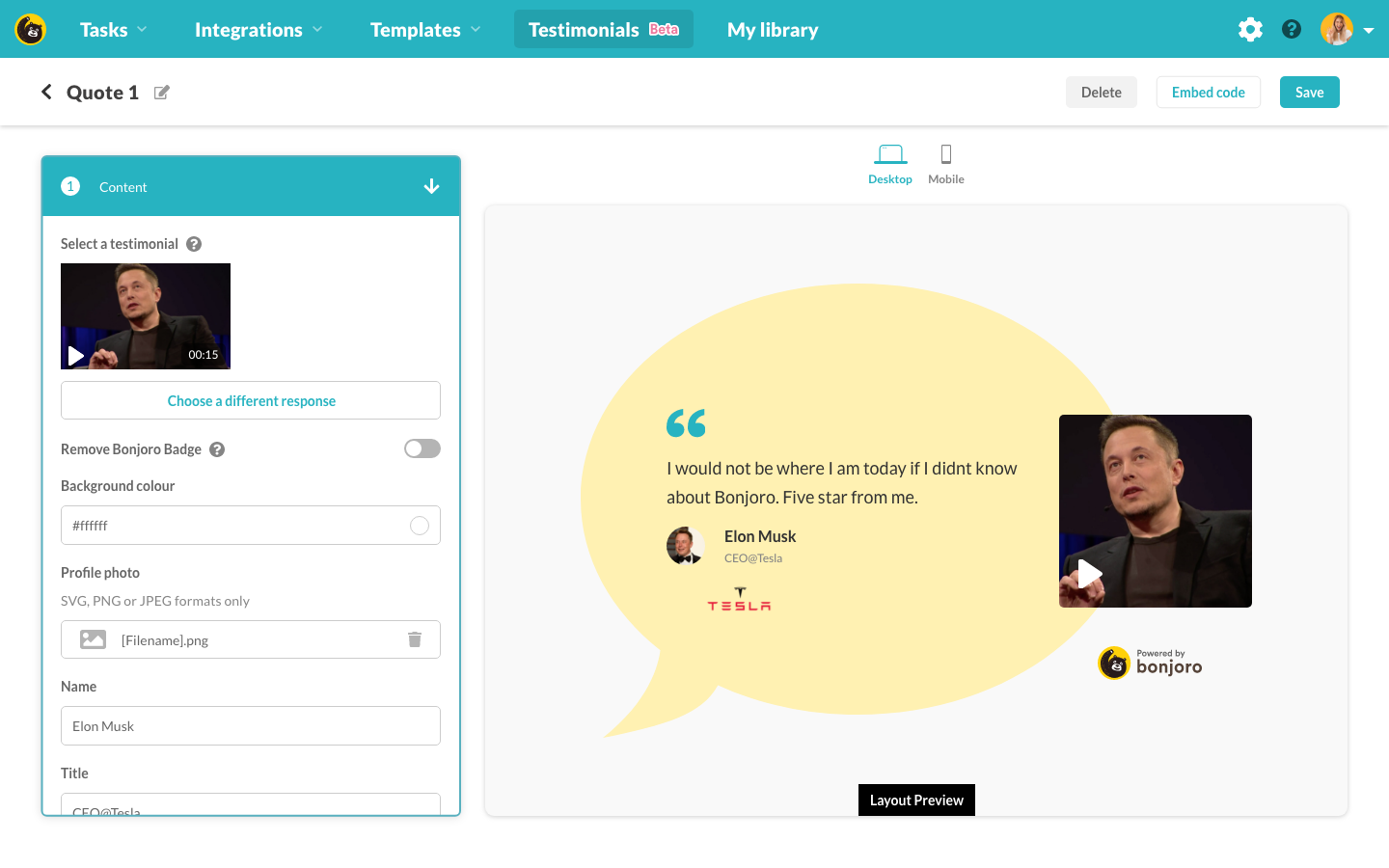Click the '[Filename].png' file name
The image size is (1389, 868).
click(165, 640)
